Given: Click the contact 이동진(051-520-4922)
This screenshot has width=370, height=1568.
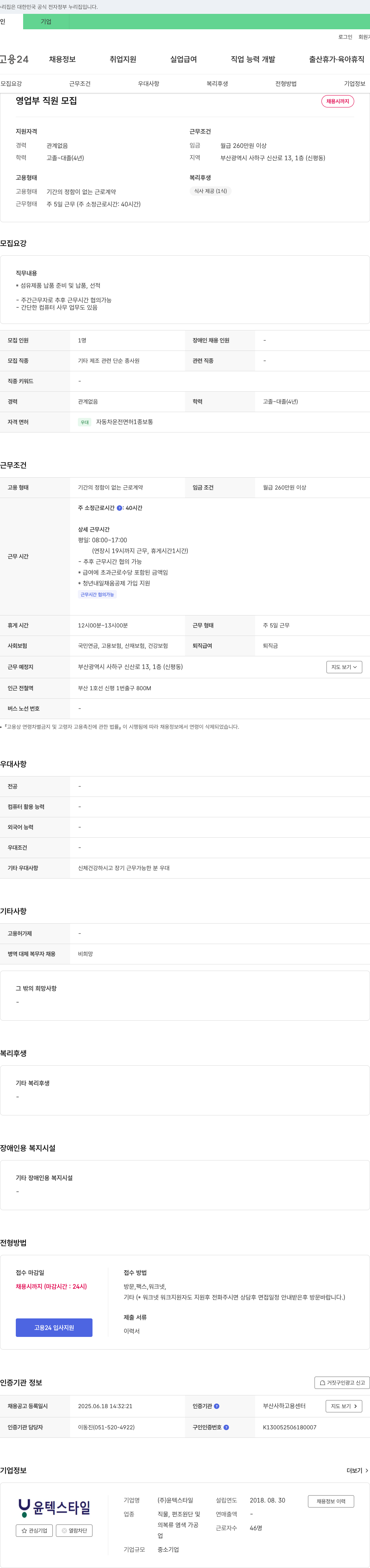Looking at the screenshot, I should coord(106,1427).
